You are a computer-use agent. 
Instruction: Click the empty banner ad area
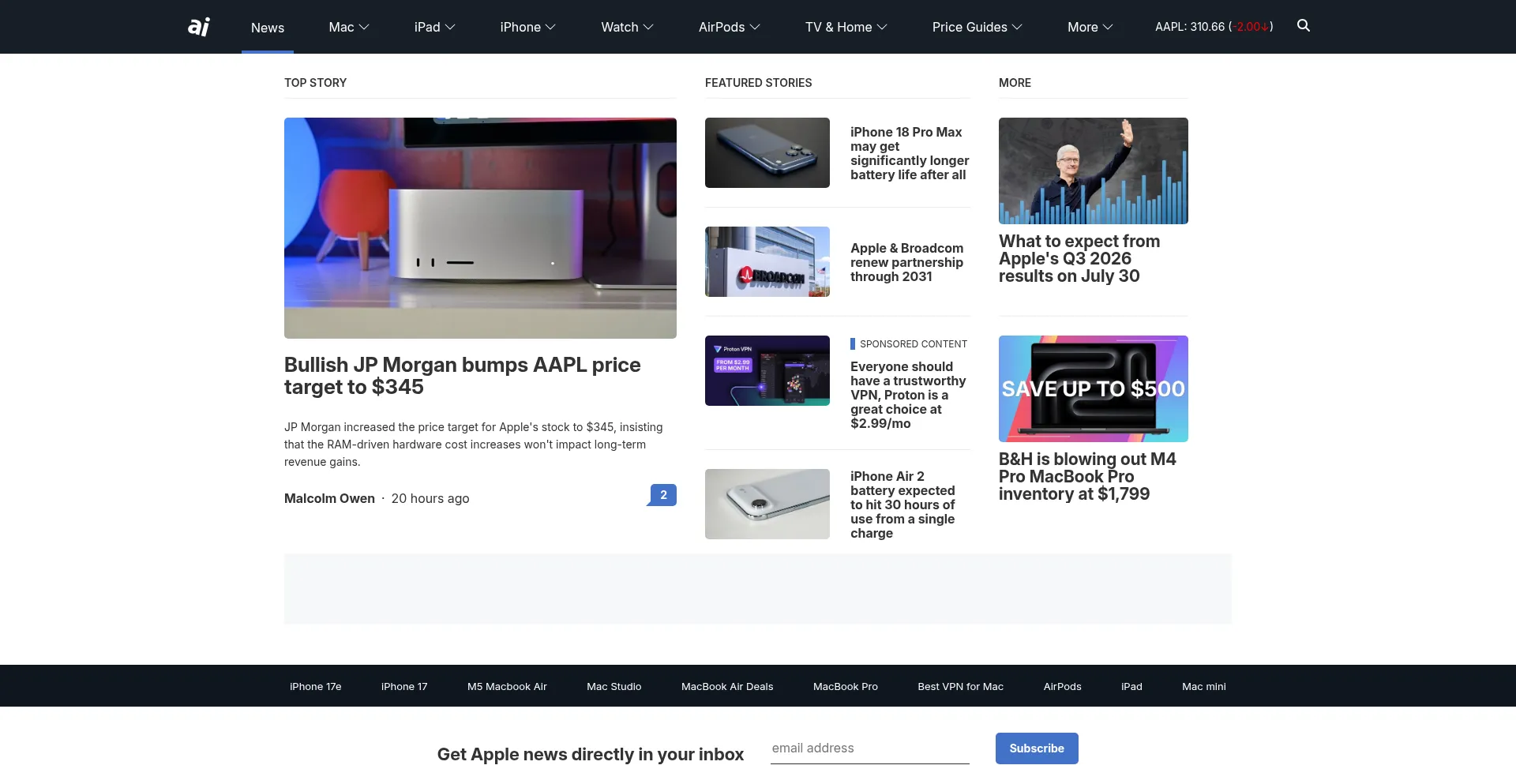[x=758, y=589]
